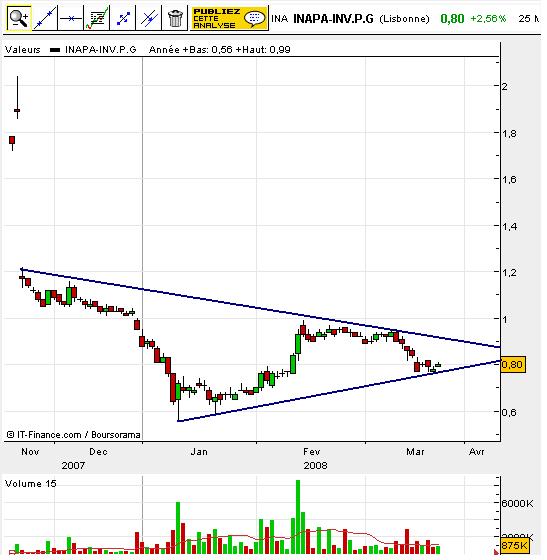This screenshot has height=560, width=547.
Task: Click the Année +Bas: 0,56 +Haut: 0,99 text
Action: pyautogui.click(x=219, y=50)
